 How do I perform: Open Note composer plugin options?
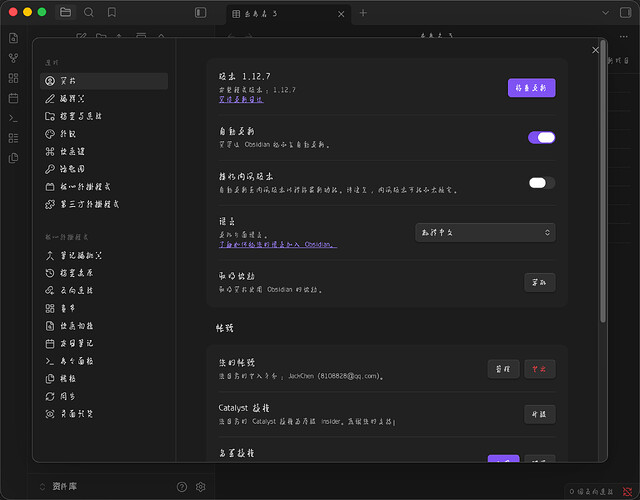point(104,256)
